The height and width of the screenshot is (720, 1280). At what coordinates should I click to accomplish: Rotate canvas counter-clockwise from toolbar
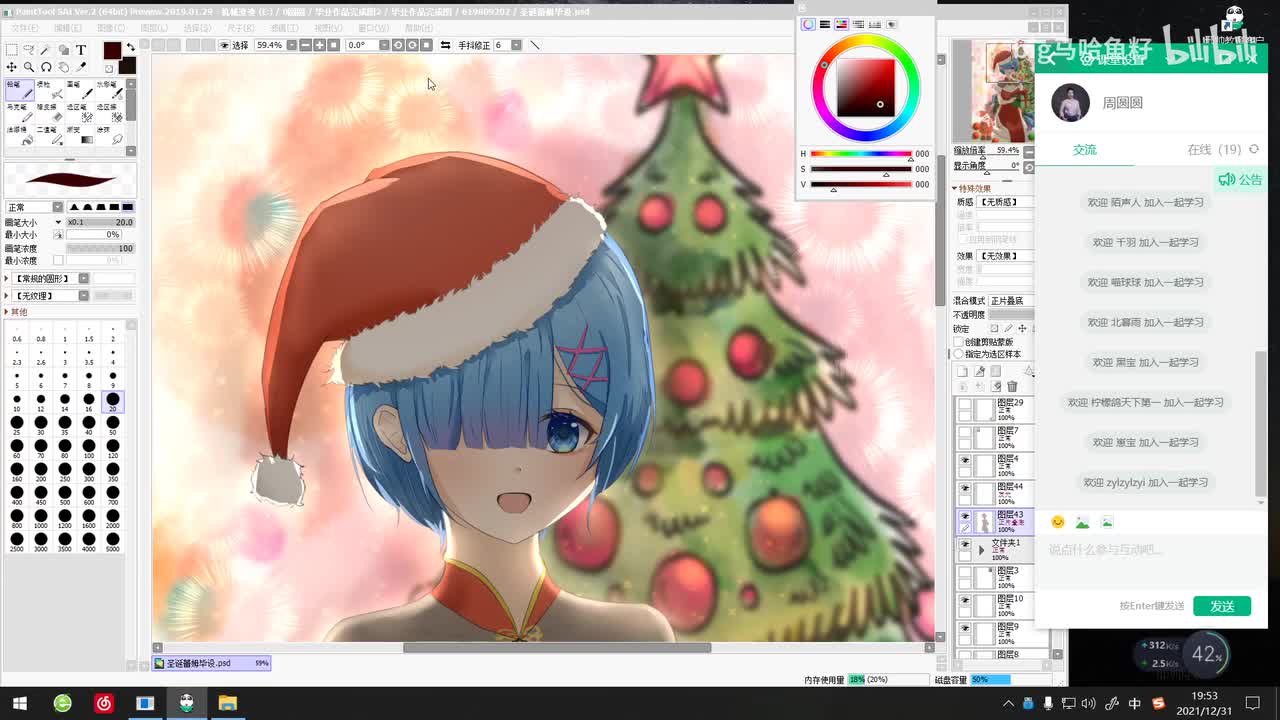(398, 45)
